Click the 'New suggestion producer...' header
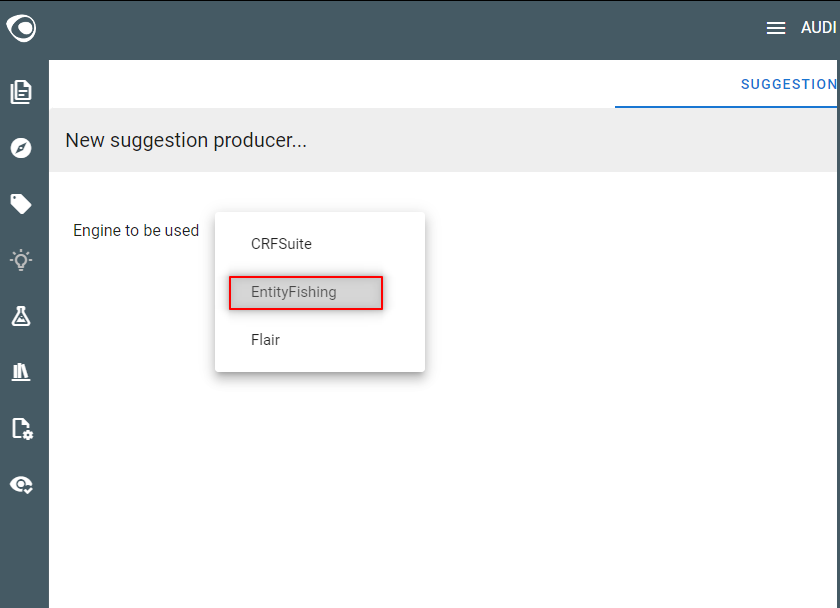The width and height of the screenshot is (840, 608). tap(186, 140)
